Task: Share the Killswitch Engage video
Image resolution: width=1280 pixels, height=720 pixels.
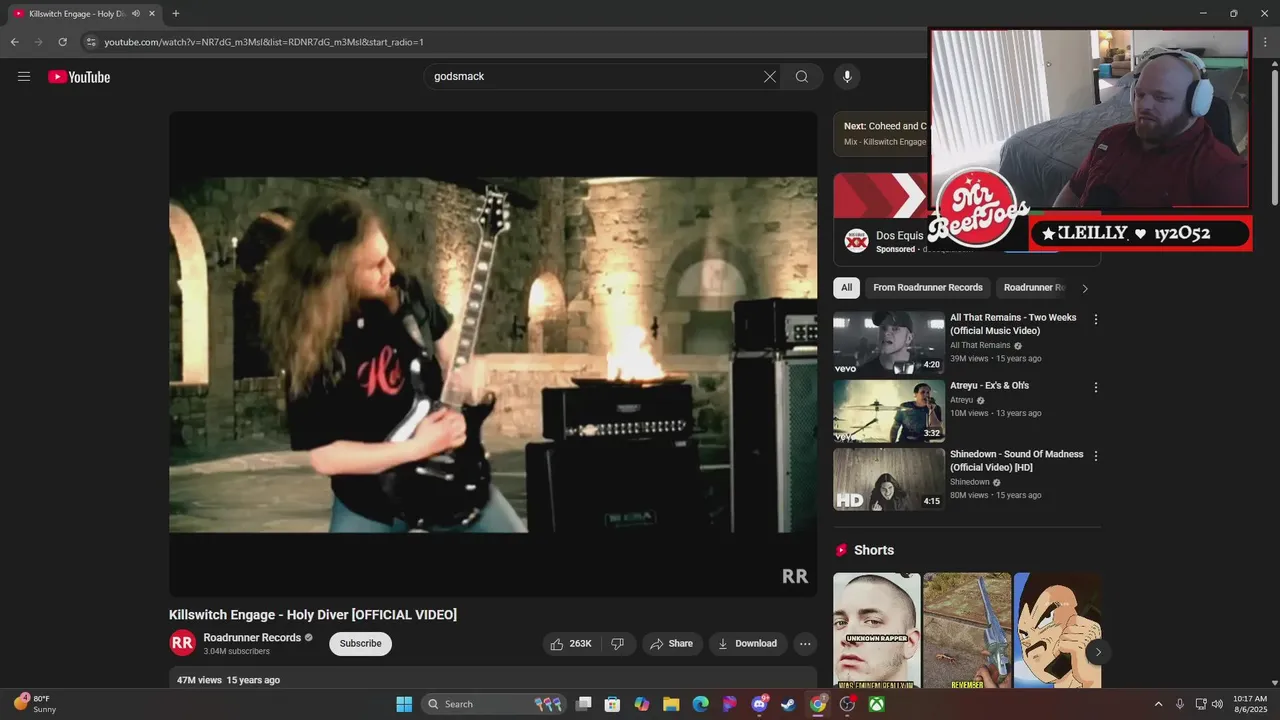Action: pos(671,644)
